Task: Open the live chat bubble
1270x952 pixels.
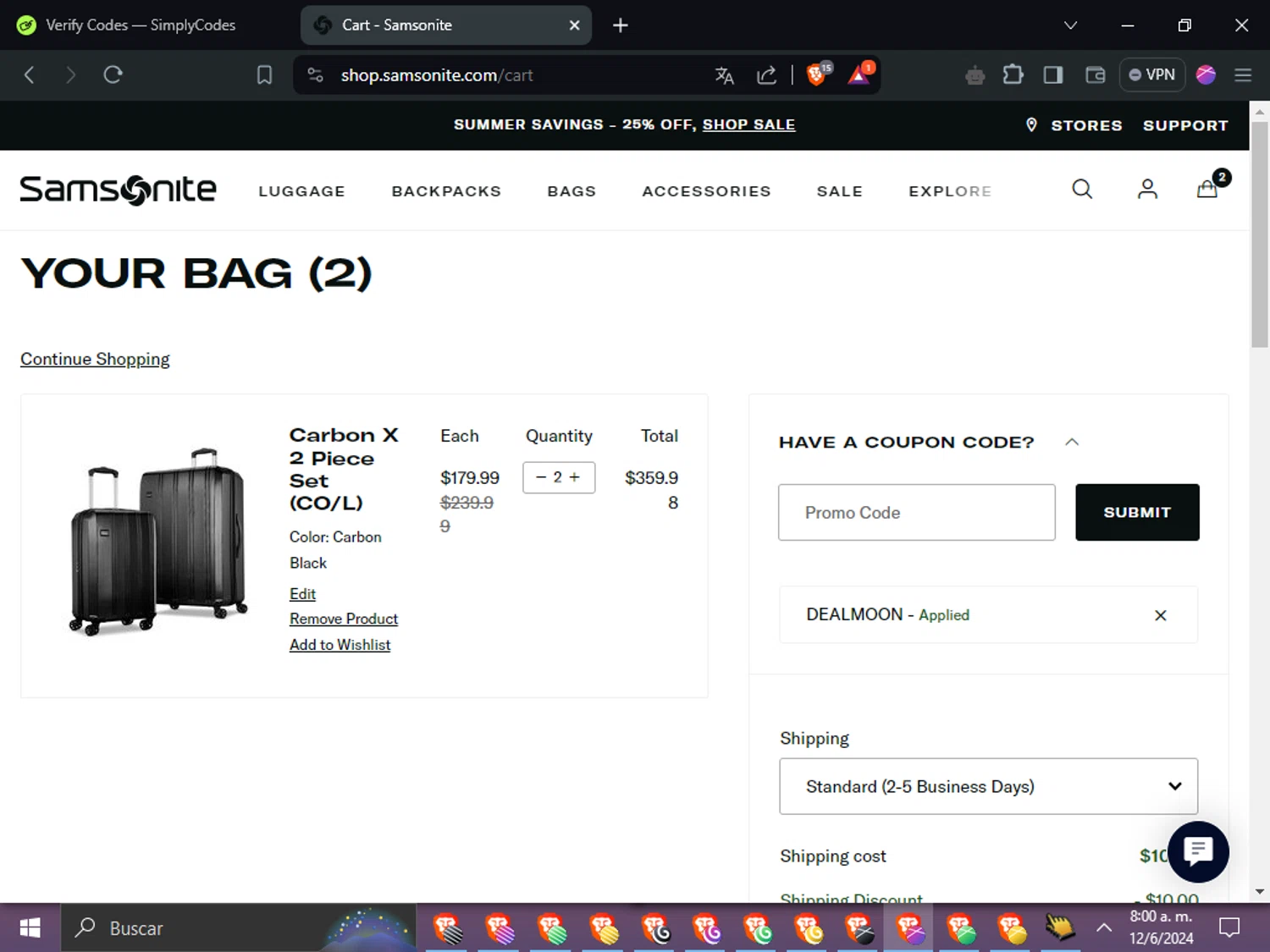Action: (x=1198, y=851)
